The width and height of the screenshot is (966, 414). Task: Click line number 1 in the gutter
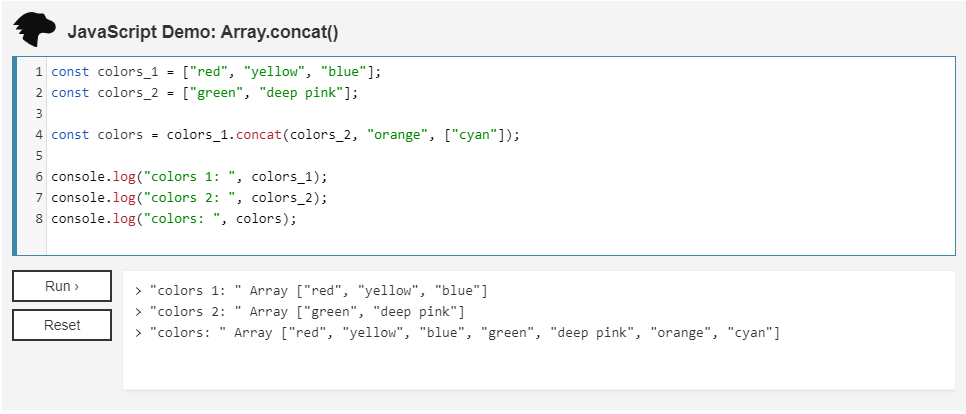(38, 72)
